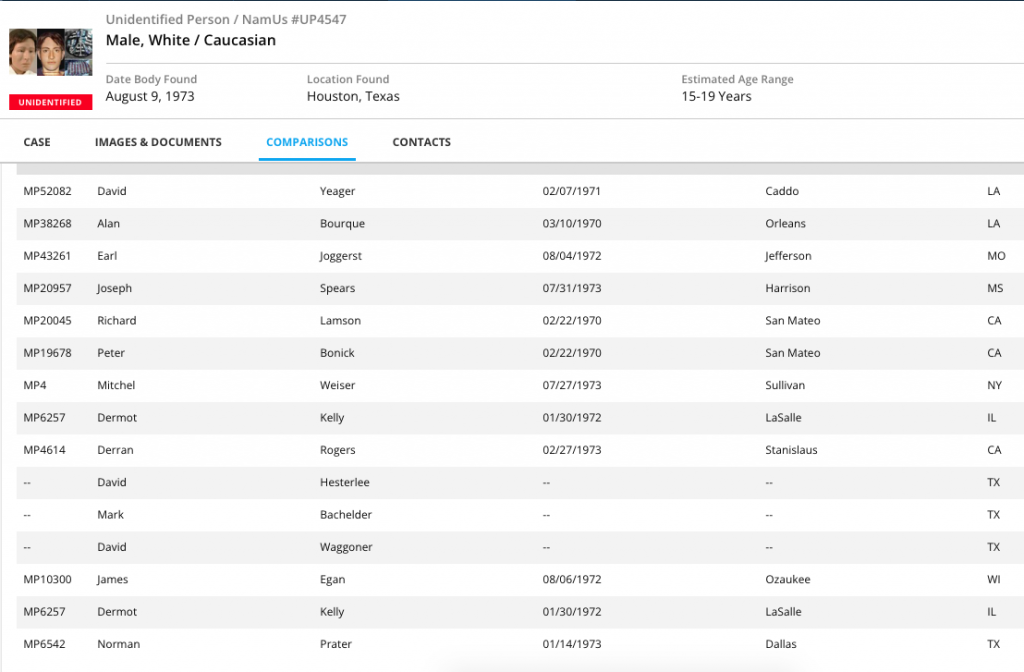Click the red UNIDENTIFIED status badge
The image size is (1024, 672).
(50, 102)
